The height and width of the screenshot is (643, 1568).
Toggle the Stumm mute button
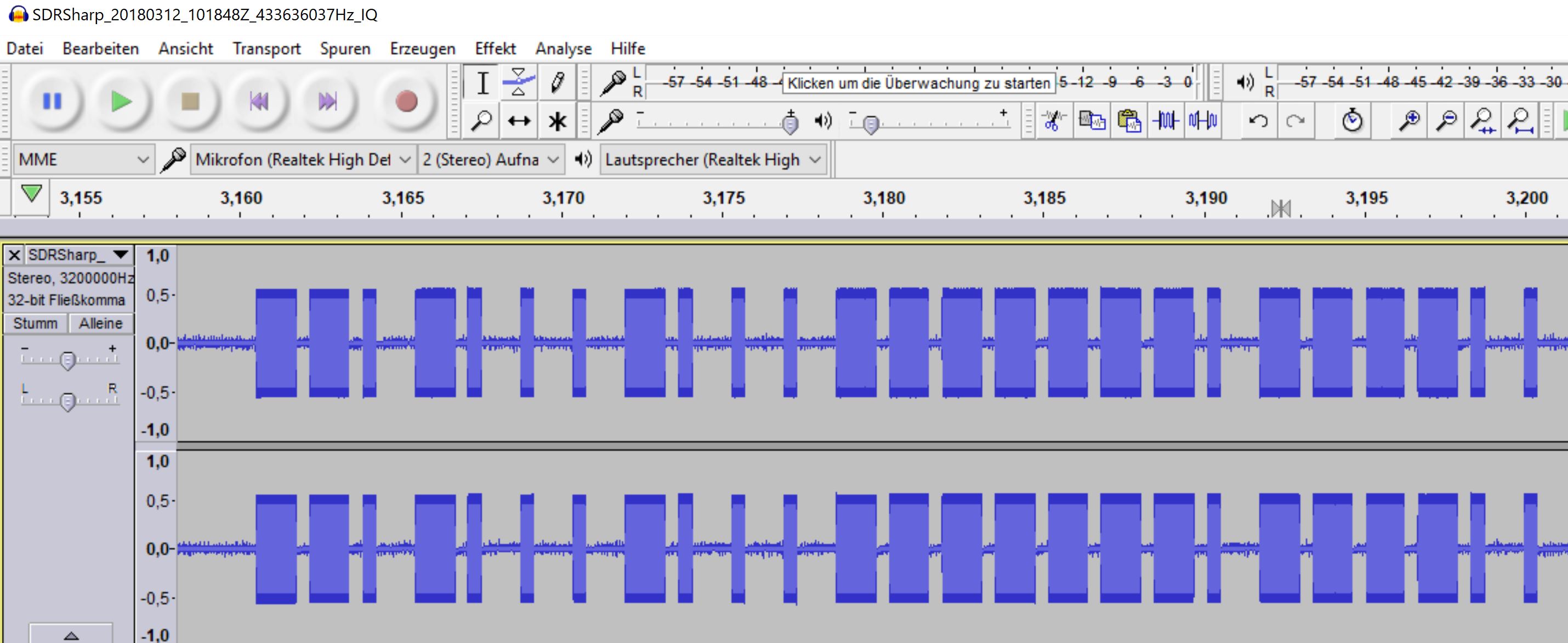pos(35,323)
